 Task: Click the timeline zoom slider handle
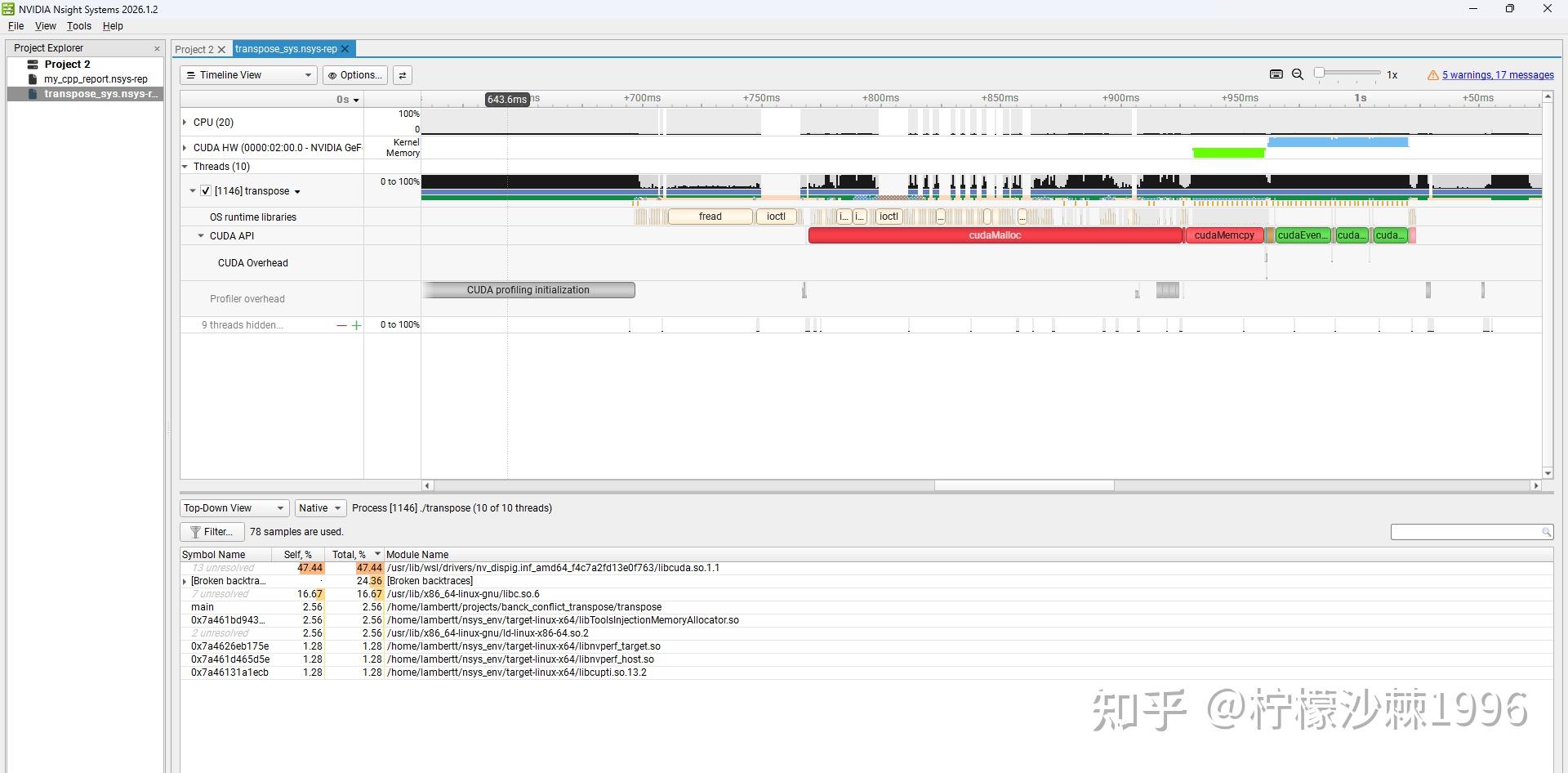tap(1319, 74)
